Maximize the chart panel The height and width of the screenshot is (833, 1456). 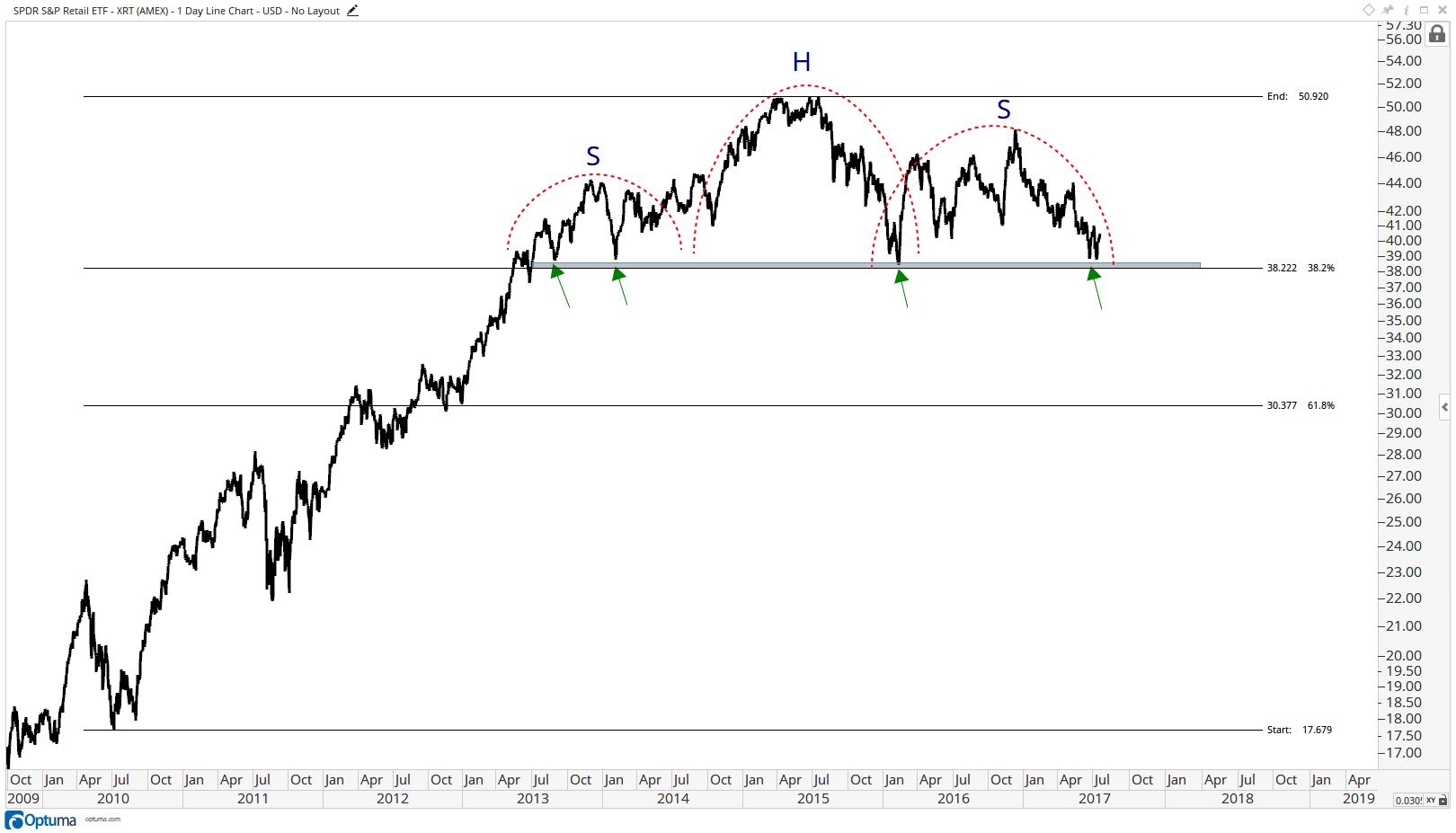point(1424,10)
